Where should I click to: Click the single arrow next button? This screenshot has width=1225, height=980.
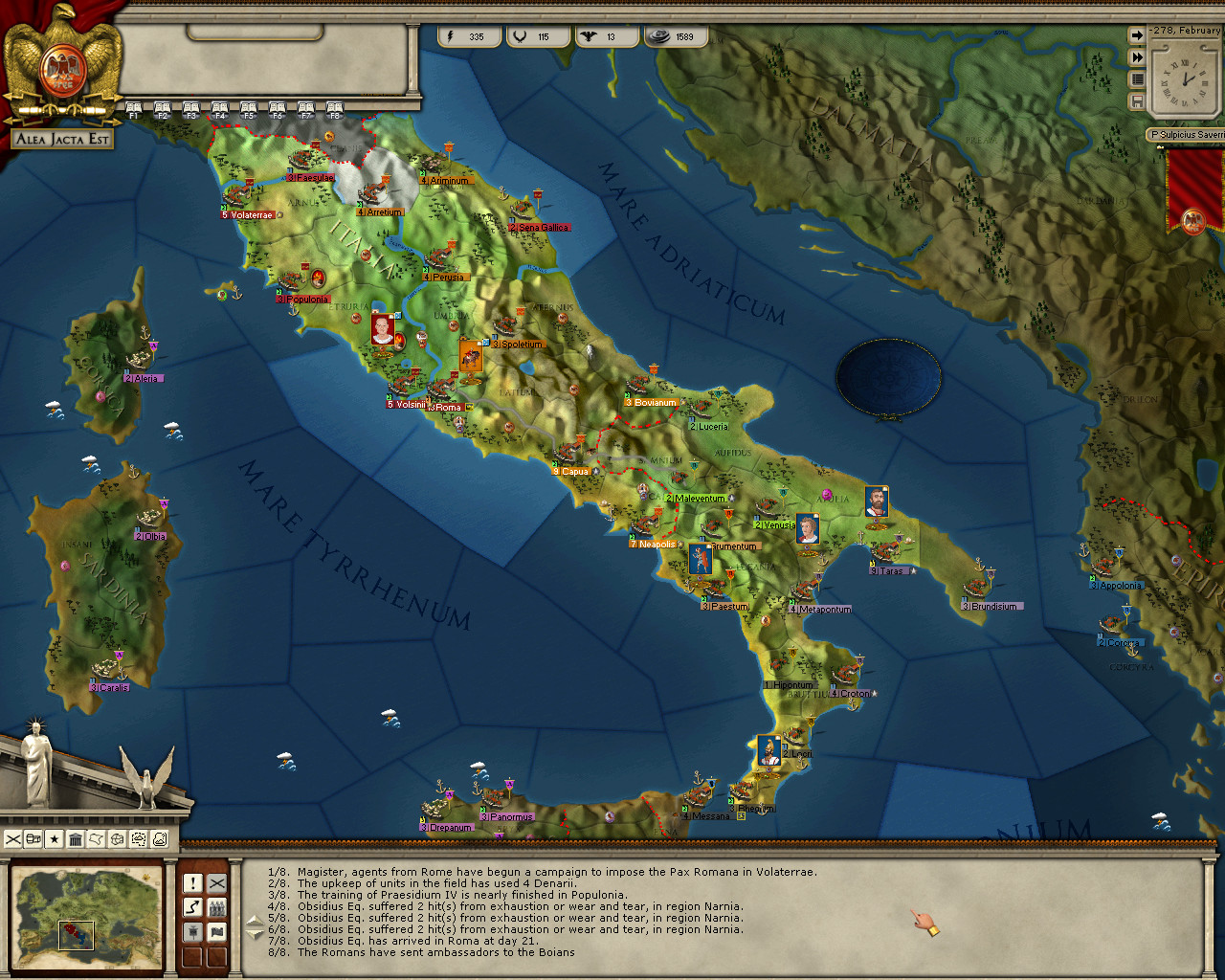[1137, 35]
